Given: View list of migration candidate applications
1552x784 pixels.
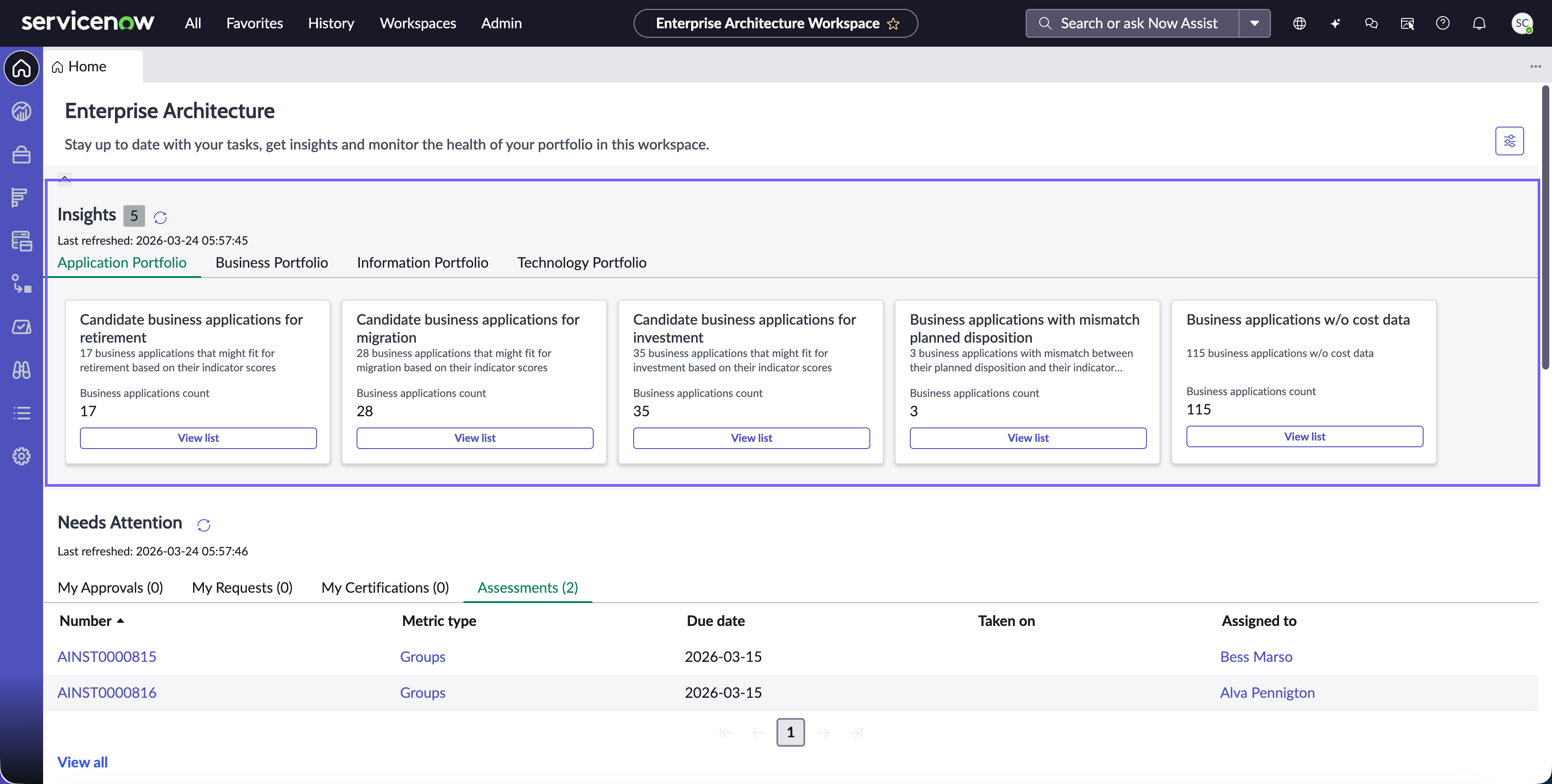Looking at the screenshot, I should [x=475, y=438].
